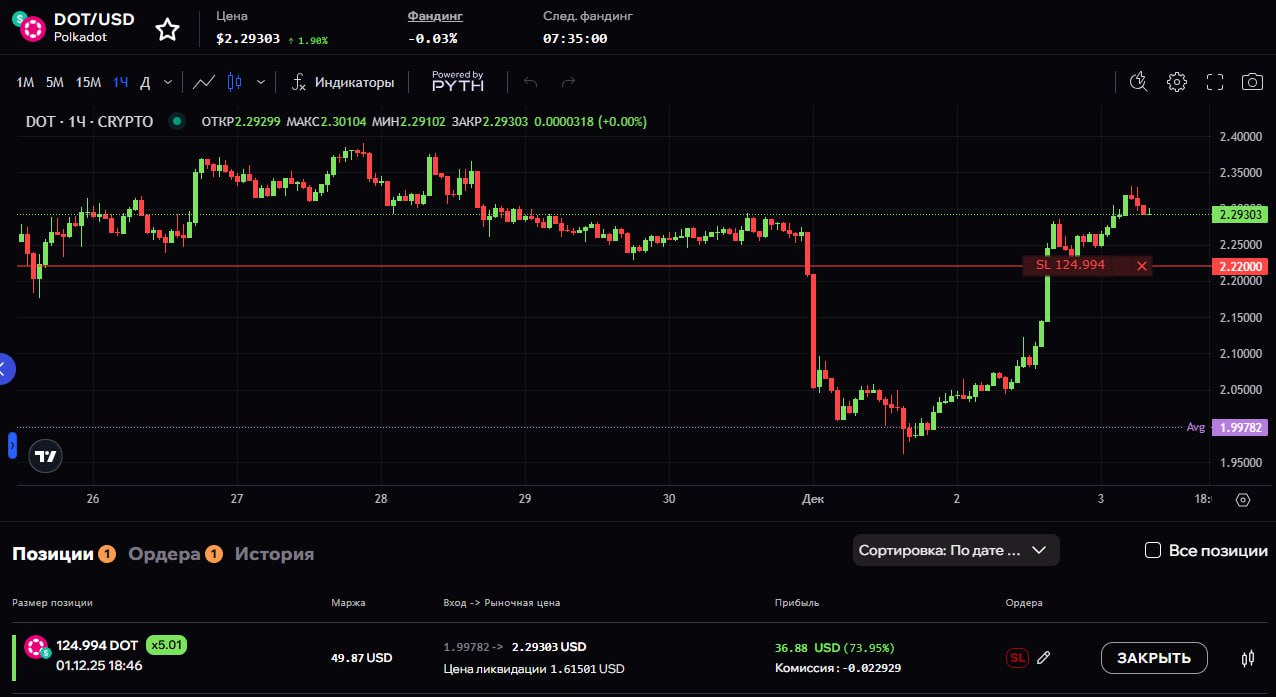Open the quick search lightning icon
The height and width of the screenshot is (697, 1276).
(x=1138, y=82)
